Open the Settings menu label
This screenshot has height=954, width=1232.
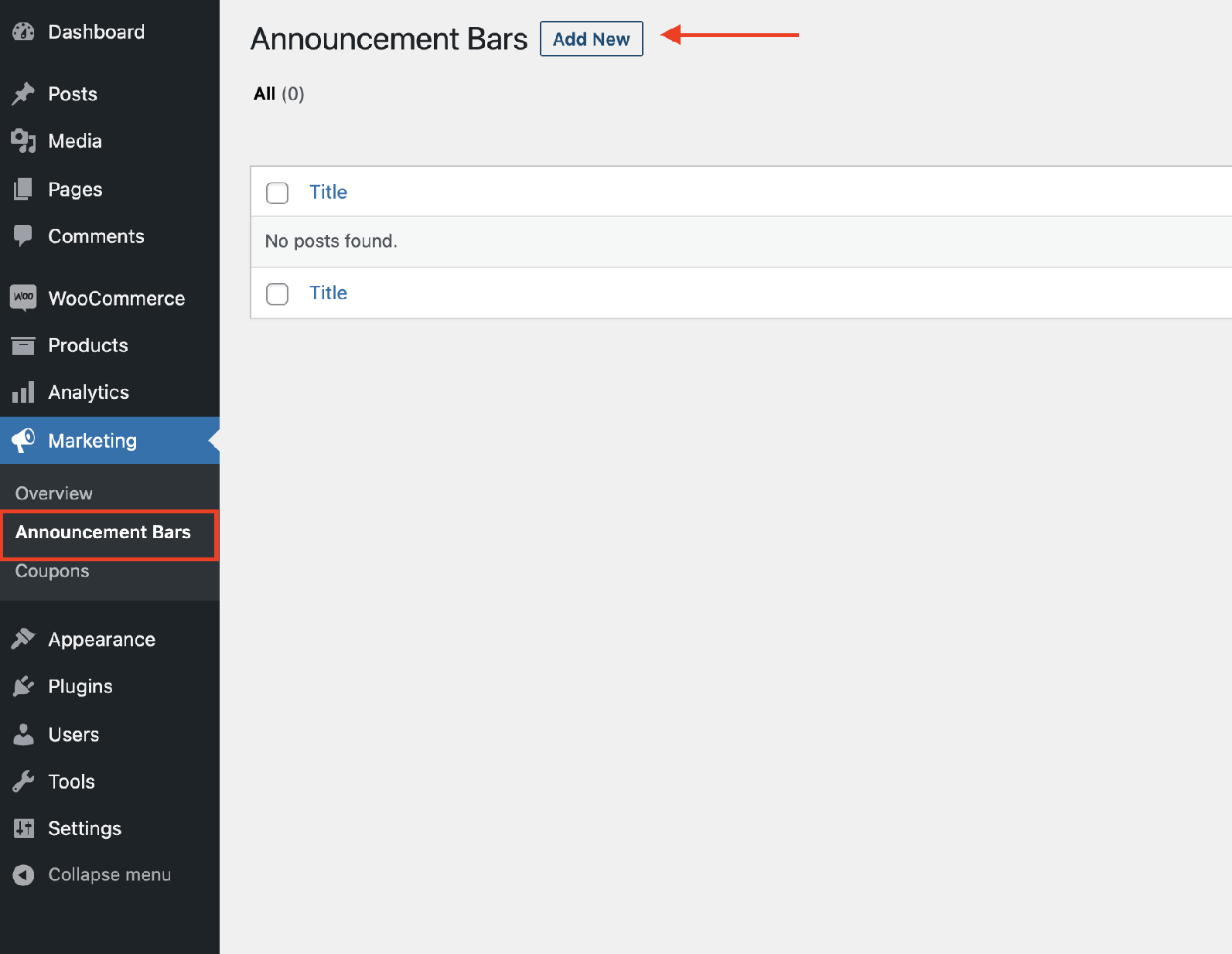[x=85, y=829]
